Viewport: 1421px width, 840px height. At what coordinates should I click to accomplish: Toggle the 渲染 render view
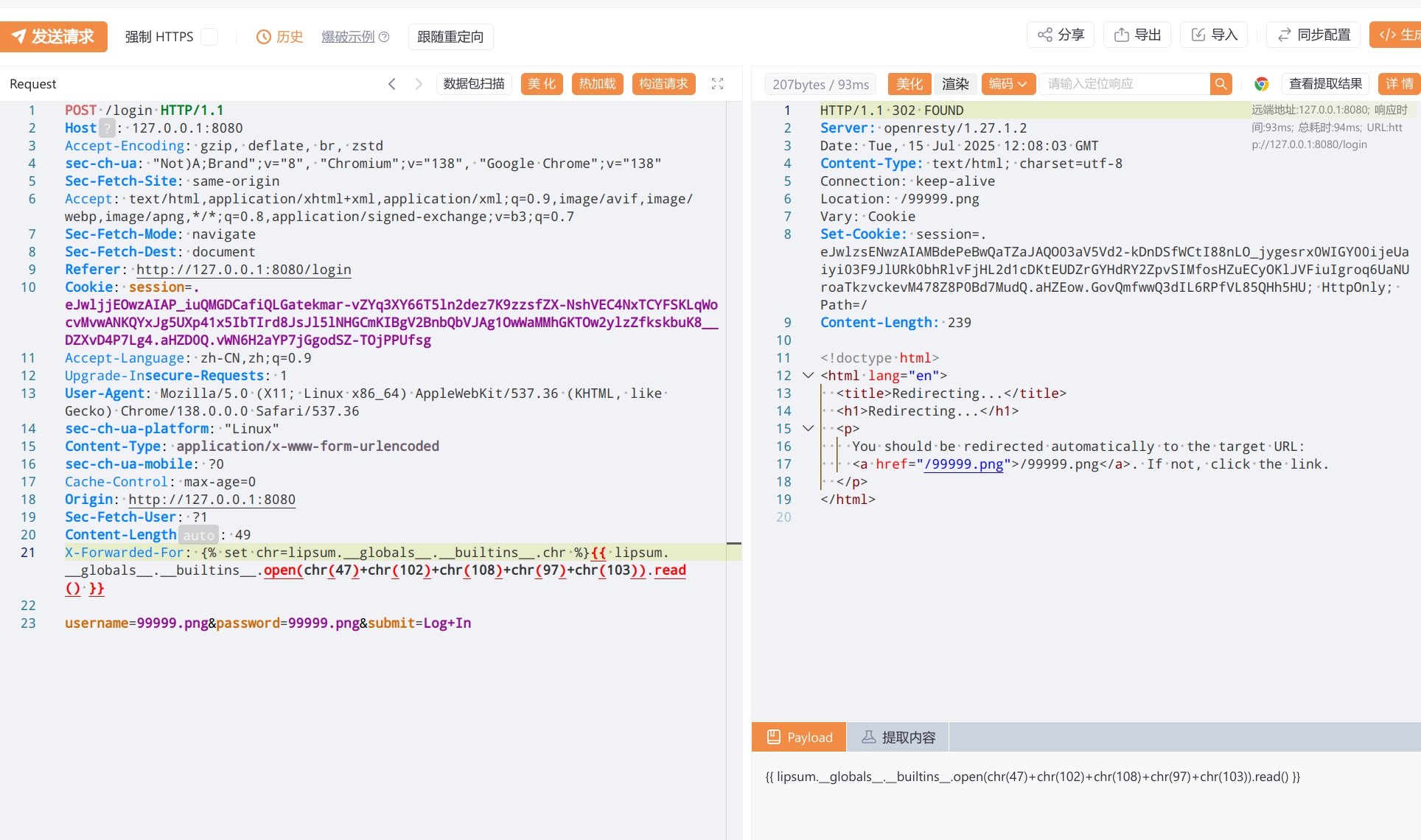click(x=955, y=84)
